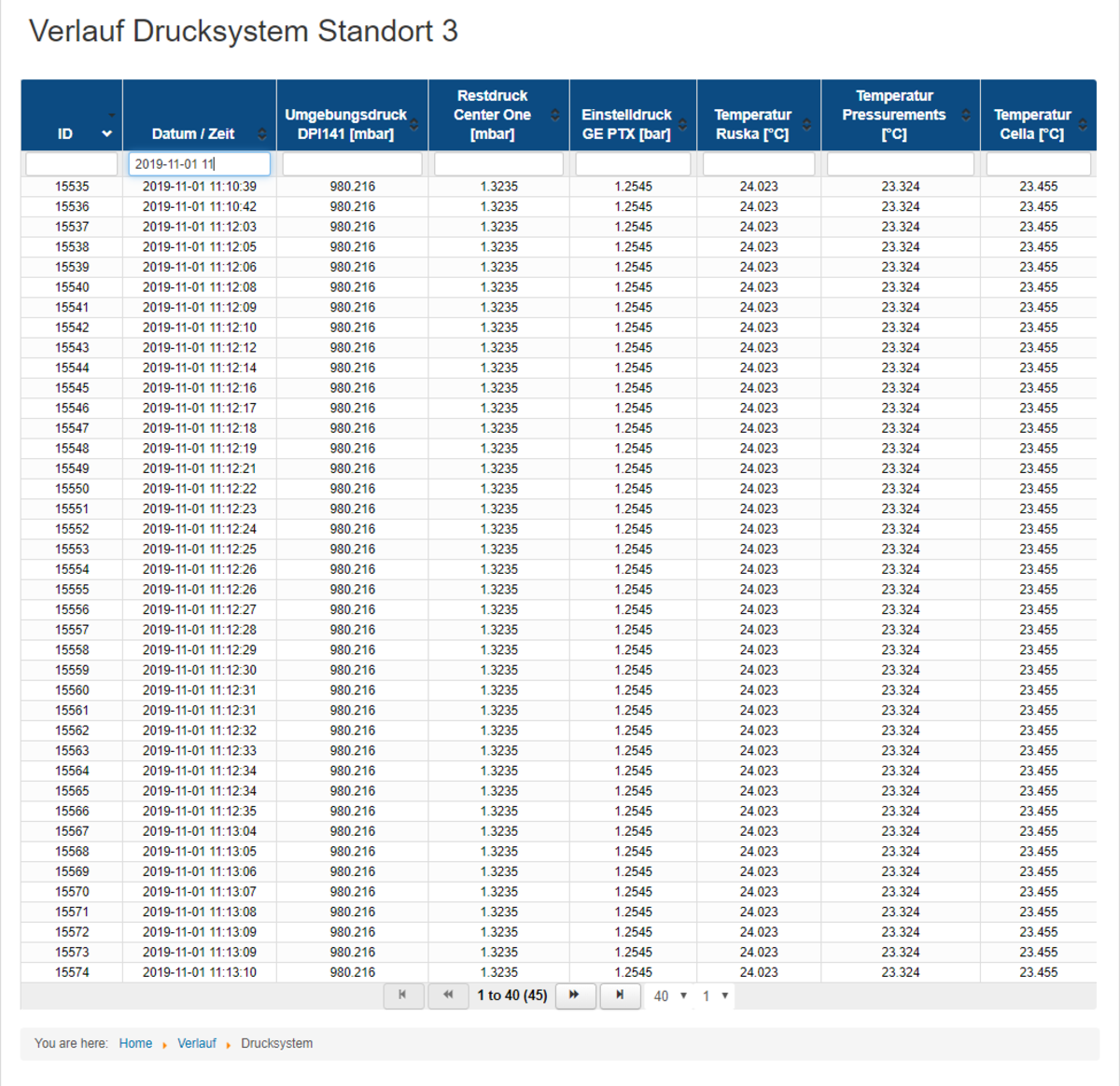
Task: Sort by Restdruck Center One using sort arrows
Action: (555, 115)
